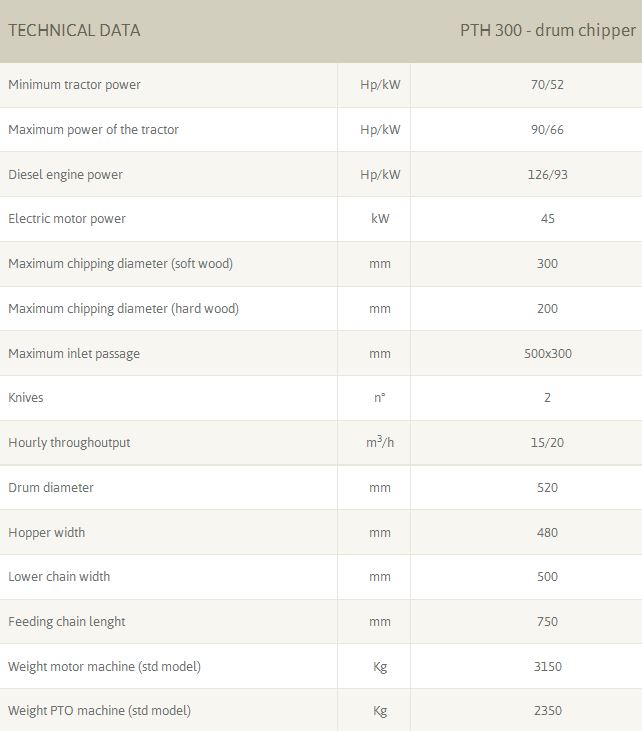Click the m³/h unit cell

[x=380, y=442]
